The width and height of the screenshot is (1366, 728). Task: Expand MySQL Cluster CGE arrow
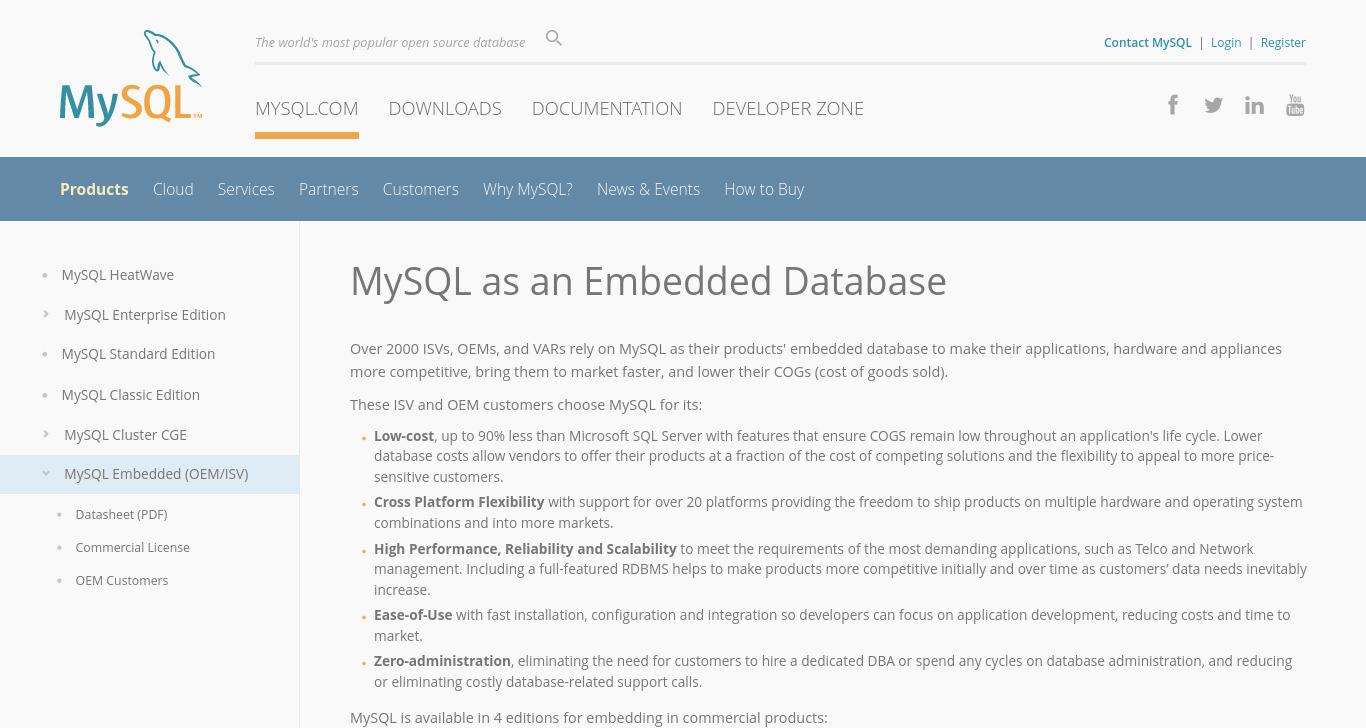46,434
